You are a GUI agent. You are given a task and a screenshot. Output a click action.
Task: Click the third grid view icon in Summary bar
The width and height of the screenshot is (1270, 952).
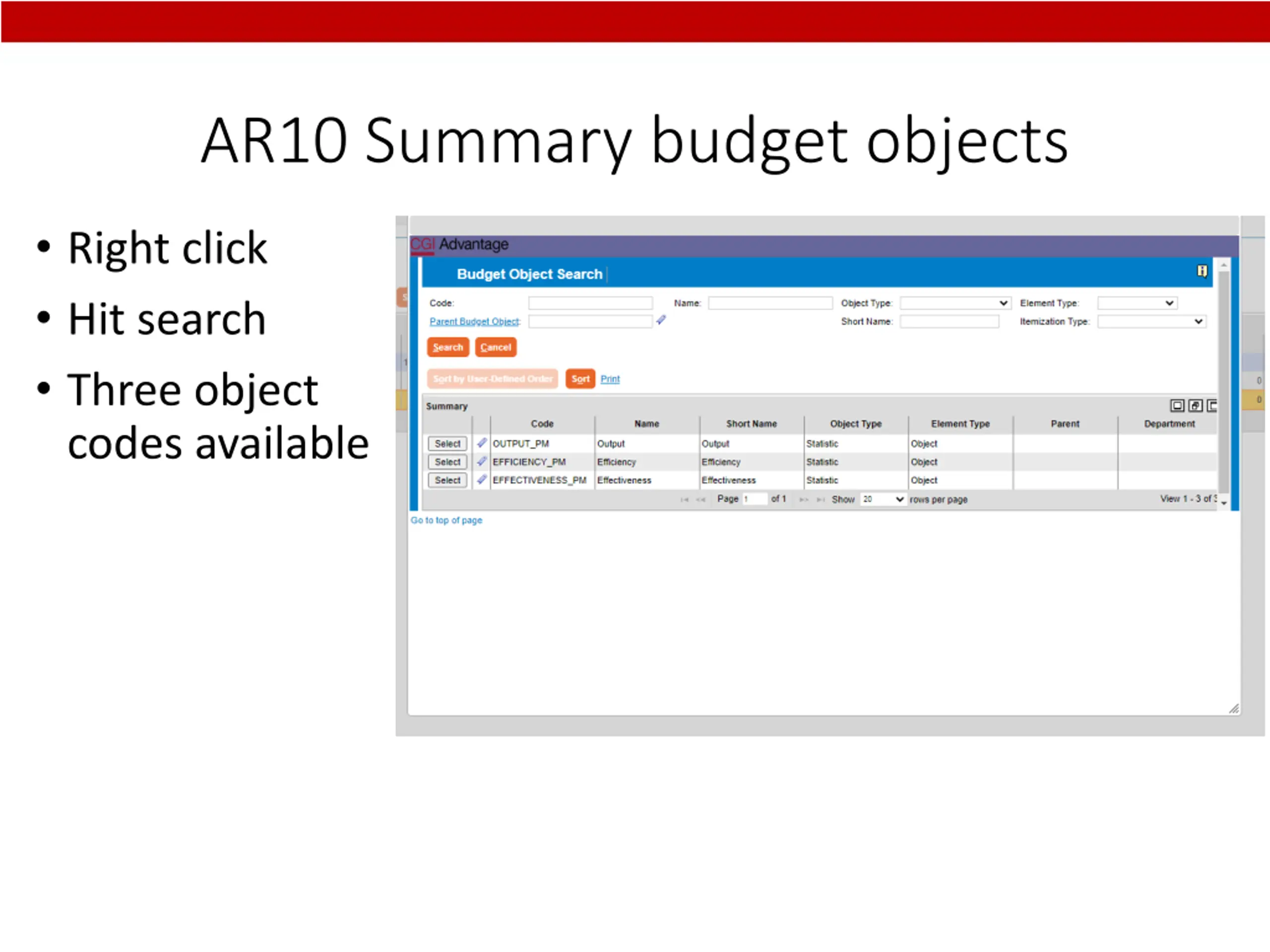point(1211,406)
